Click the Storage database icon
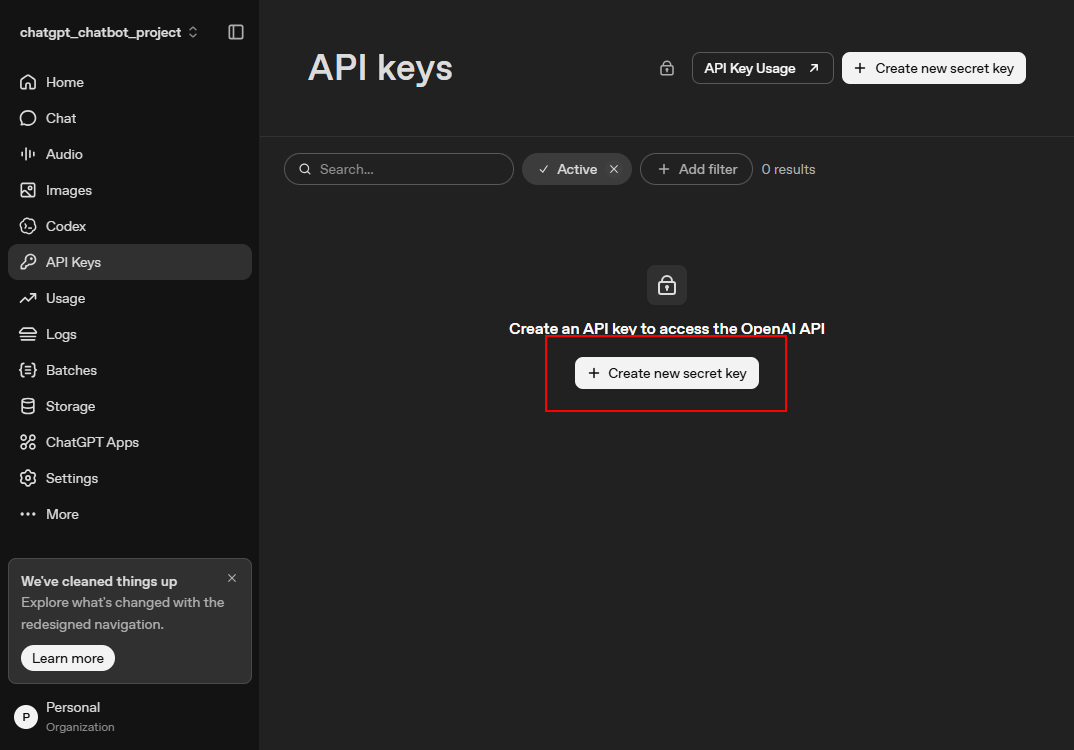Image resolution: width=1074 pixels, height=750 pixels. tap(28, 406)
